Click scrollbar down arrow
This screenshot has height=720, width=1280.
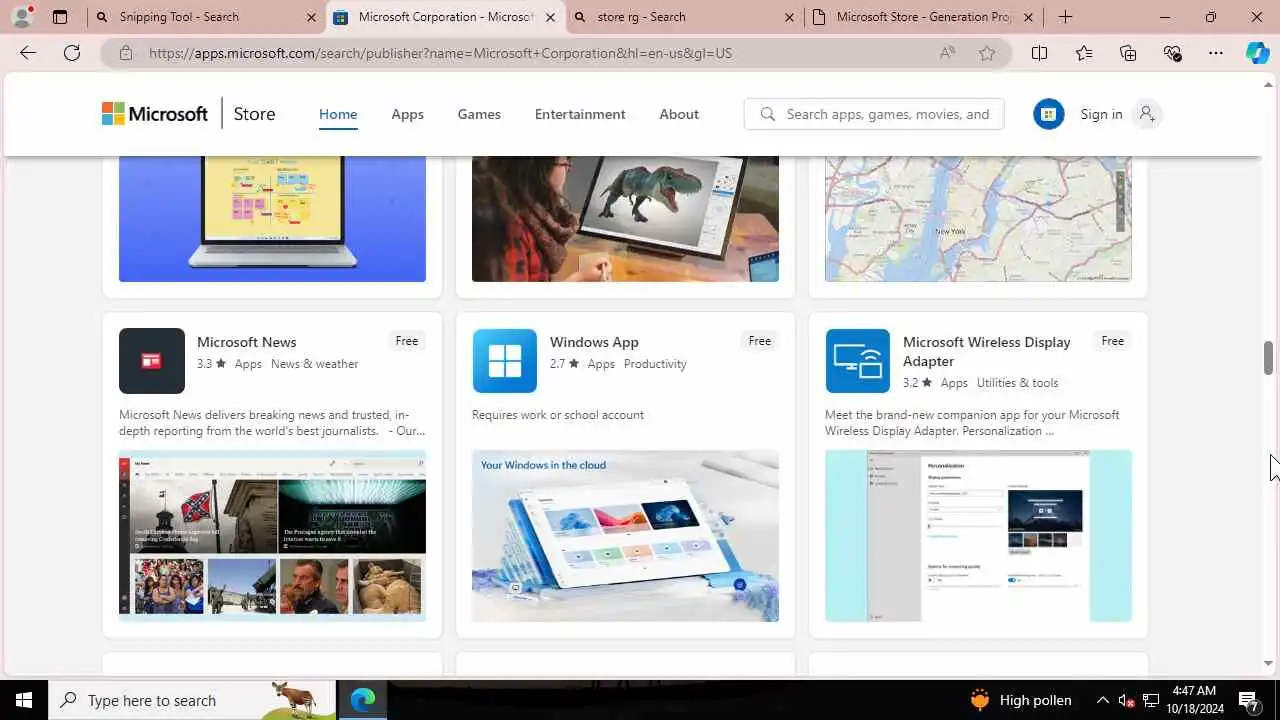[1268, 663]
